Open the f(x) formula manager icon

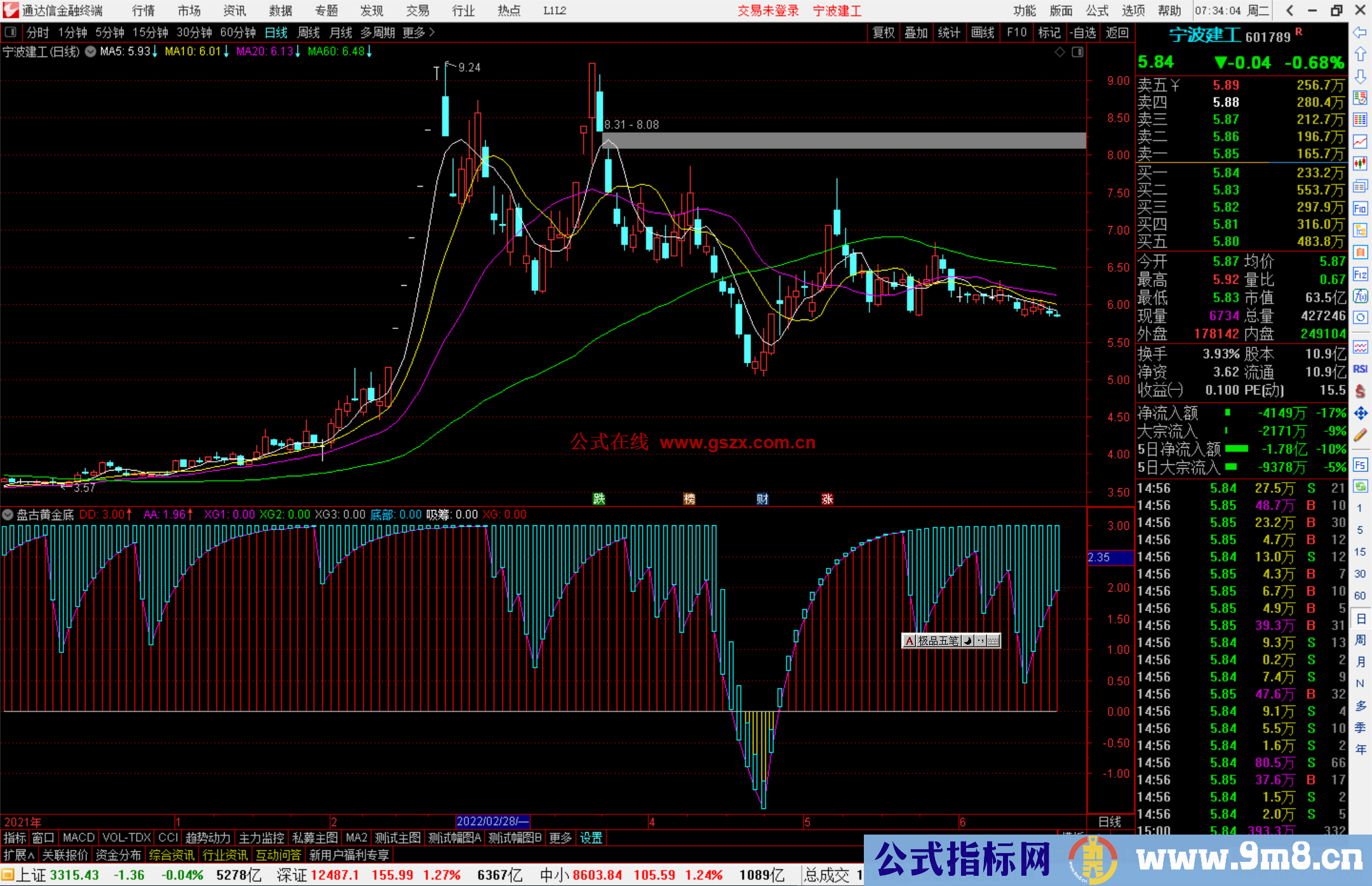pos(1360,295)
